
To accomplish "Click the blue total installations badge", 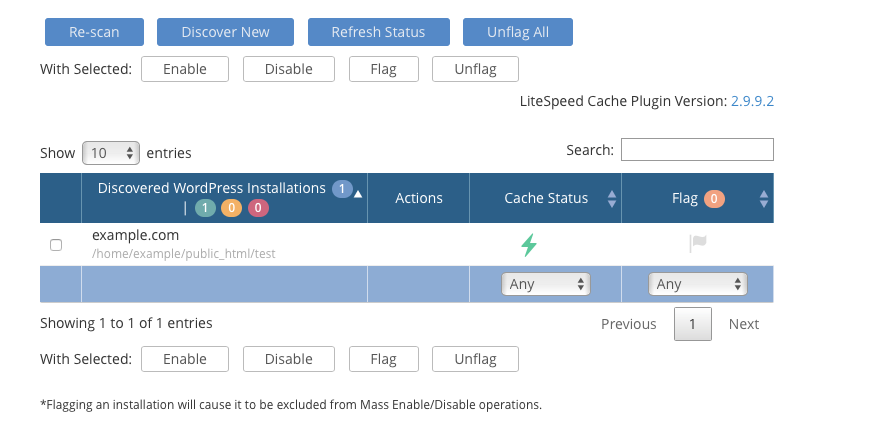I will [x=340, y=188].
